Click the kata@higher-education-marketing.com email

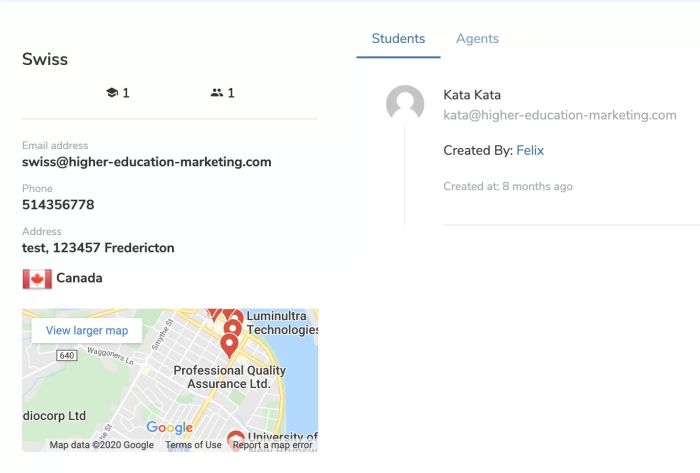(560, 116)
